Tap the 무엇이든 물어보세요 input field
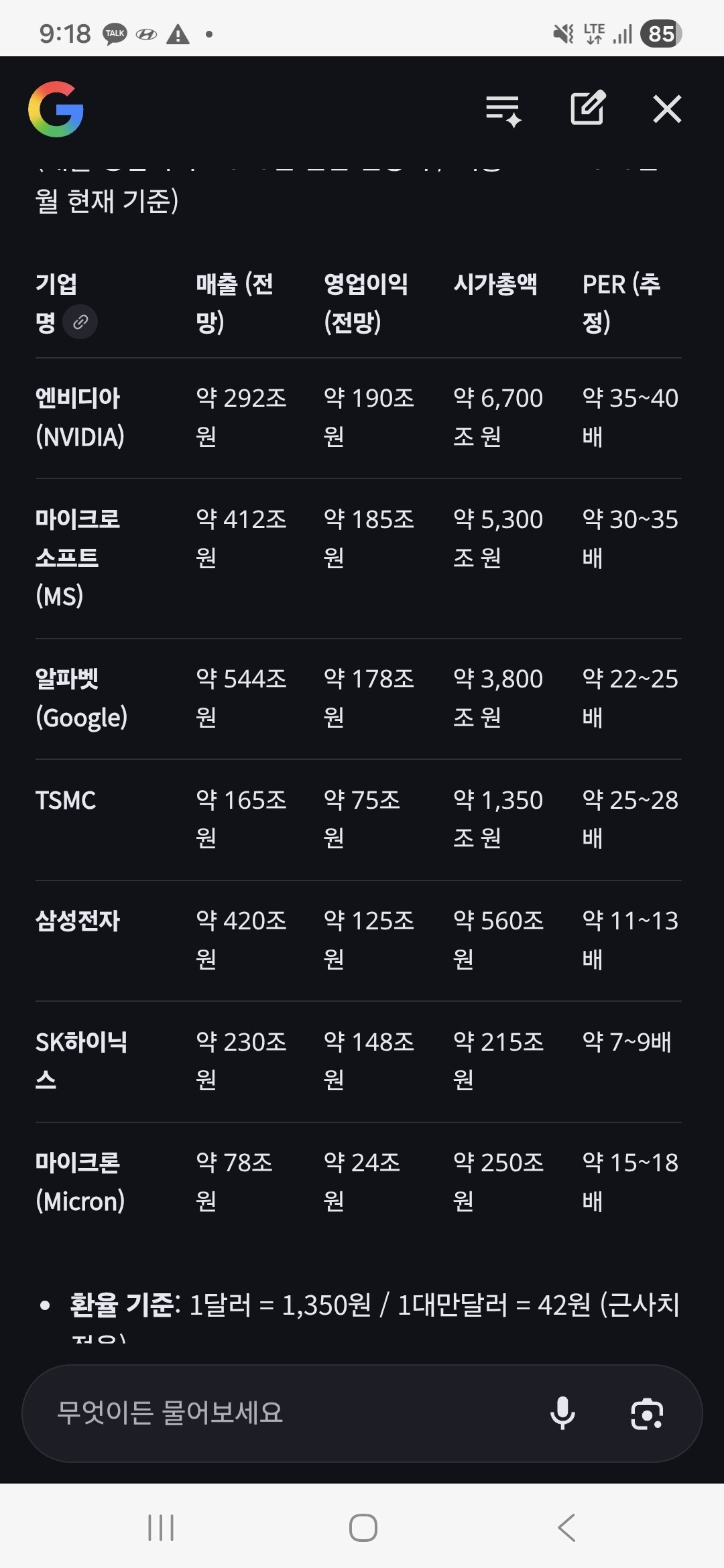Viewport: 724px width, 1568px height. 282,1413
